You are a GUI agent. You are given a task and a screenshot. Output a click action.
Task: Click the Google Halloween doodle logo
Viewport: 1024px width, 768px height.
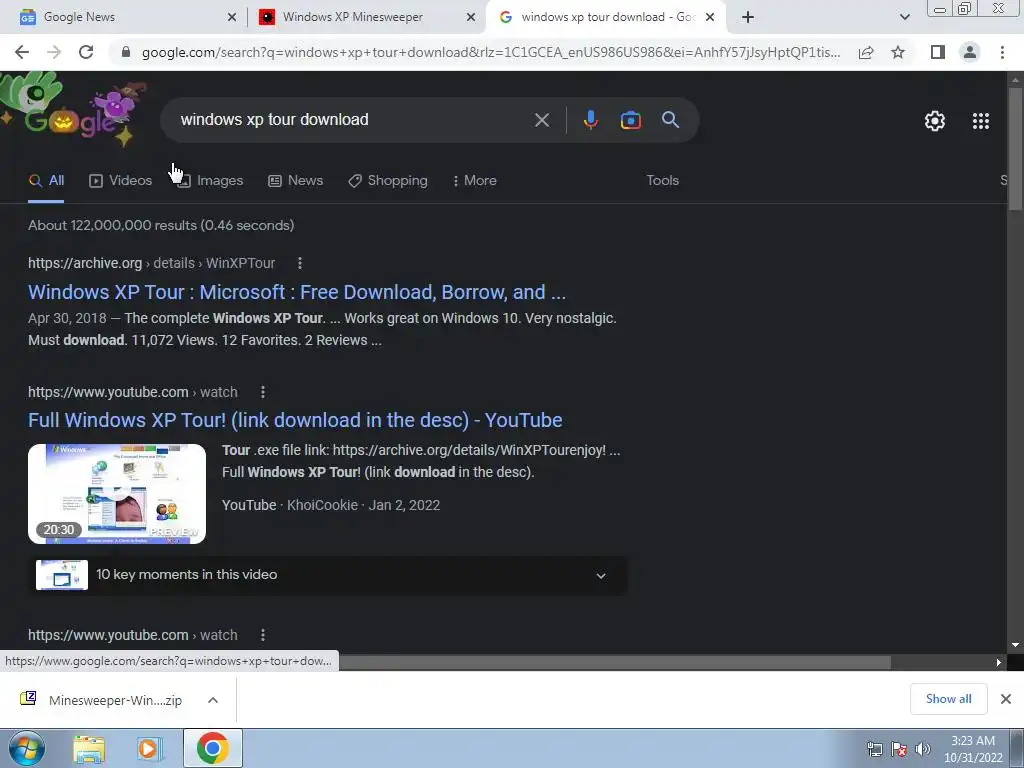pos(73,111)
